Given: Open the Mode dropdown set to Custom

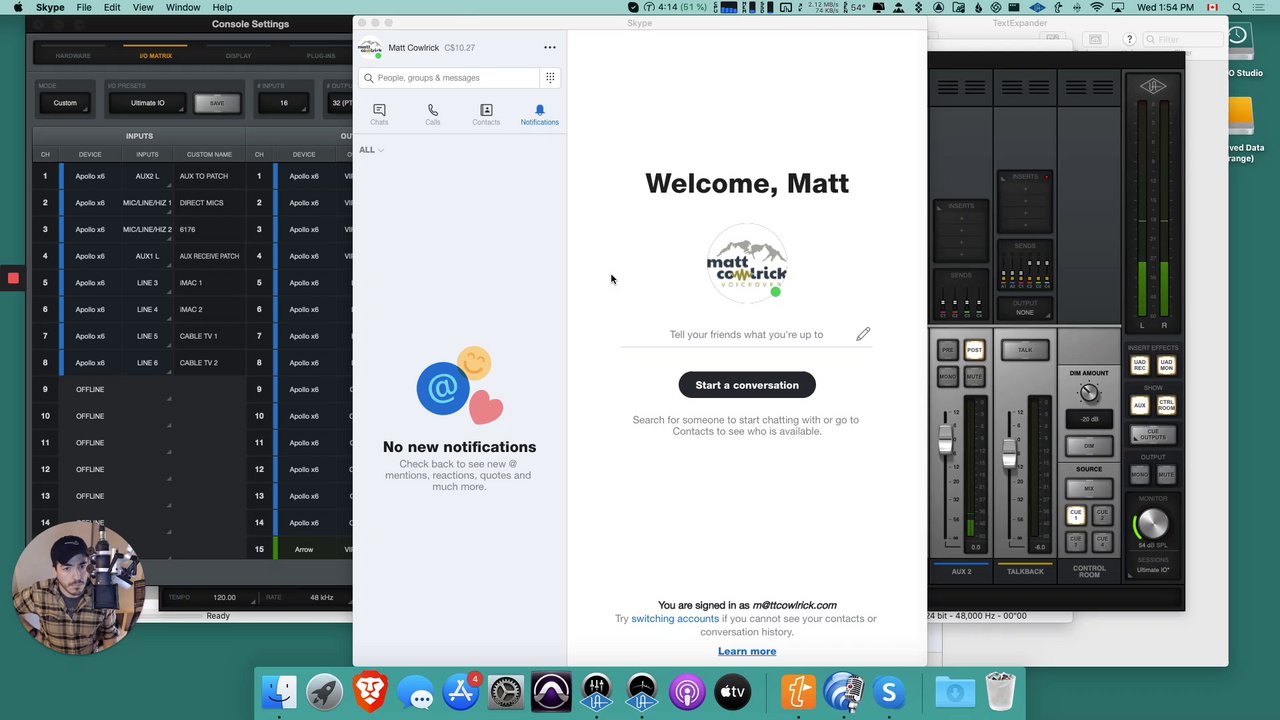Looking at the screenshot, I should [65, 103].
